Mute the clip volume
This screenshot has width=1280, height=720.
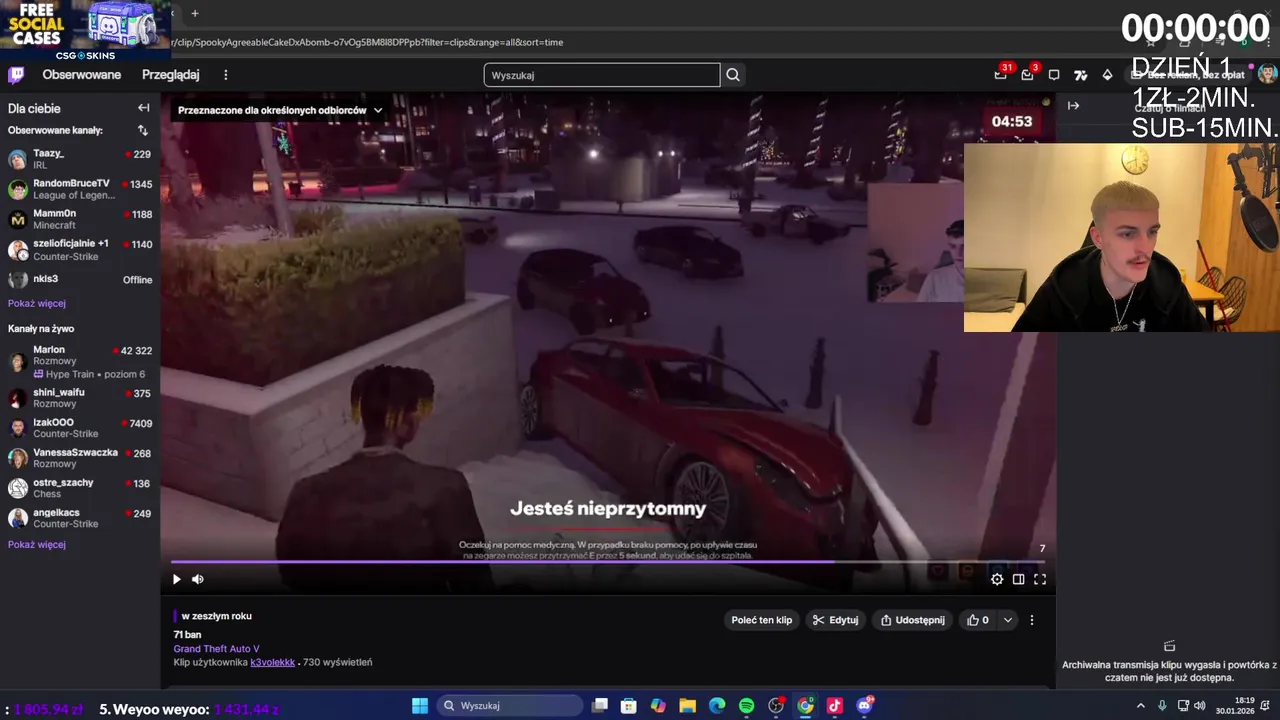pos(198,579)
